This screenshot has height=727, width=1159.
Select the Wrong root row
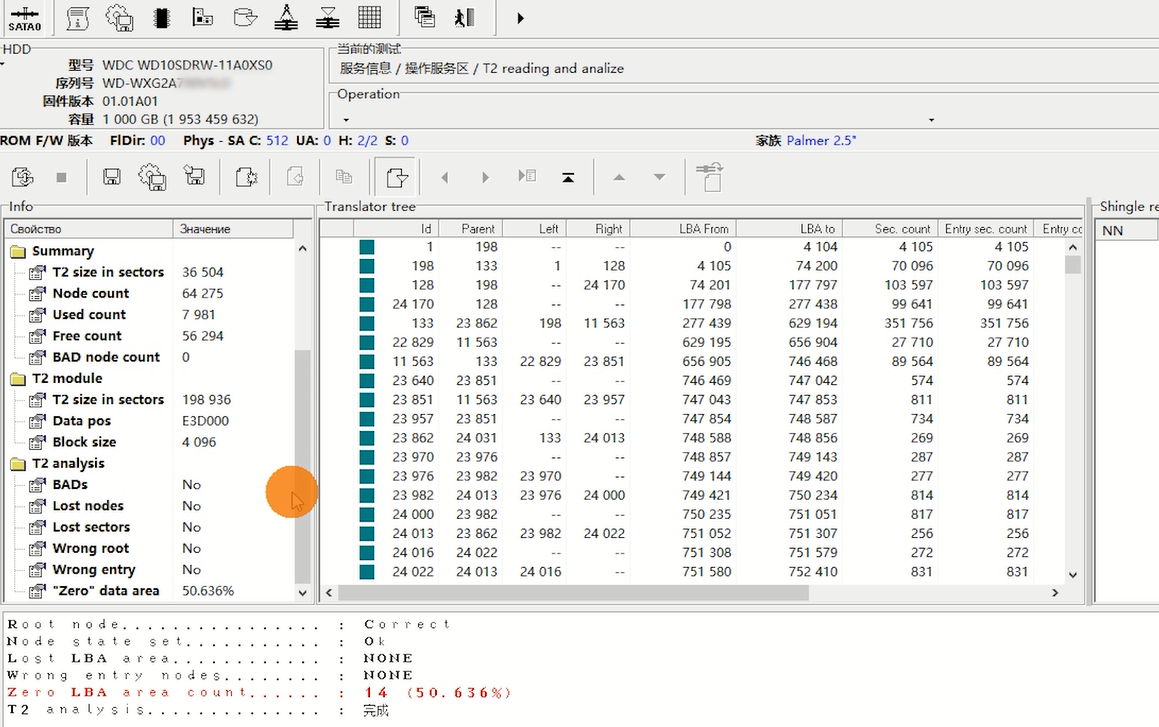click(150, 549)
